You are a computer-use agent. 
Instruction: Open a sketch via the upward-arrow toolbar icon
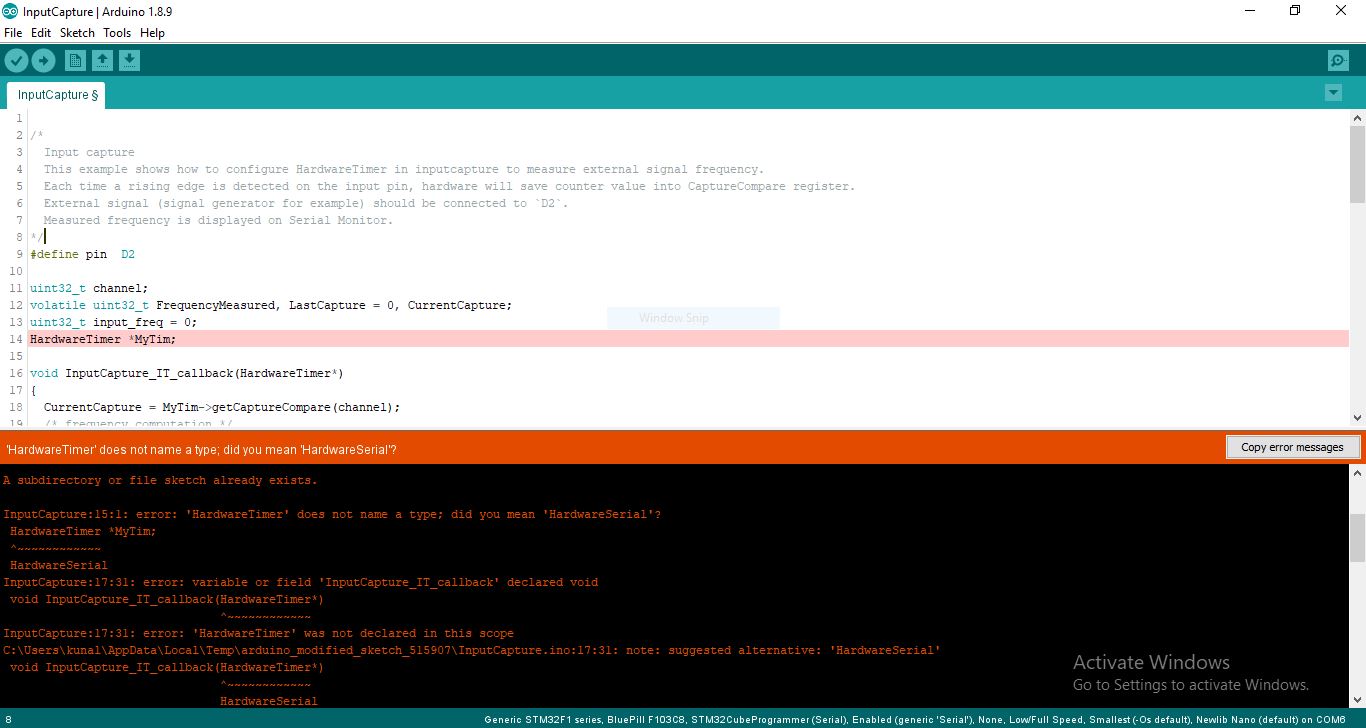click(x=102, y=60)
